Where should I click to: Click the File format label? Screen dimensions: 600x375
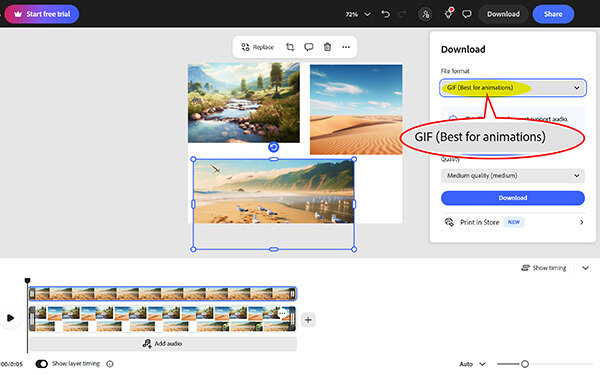click(455, 71)
